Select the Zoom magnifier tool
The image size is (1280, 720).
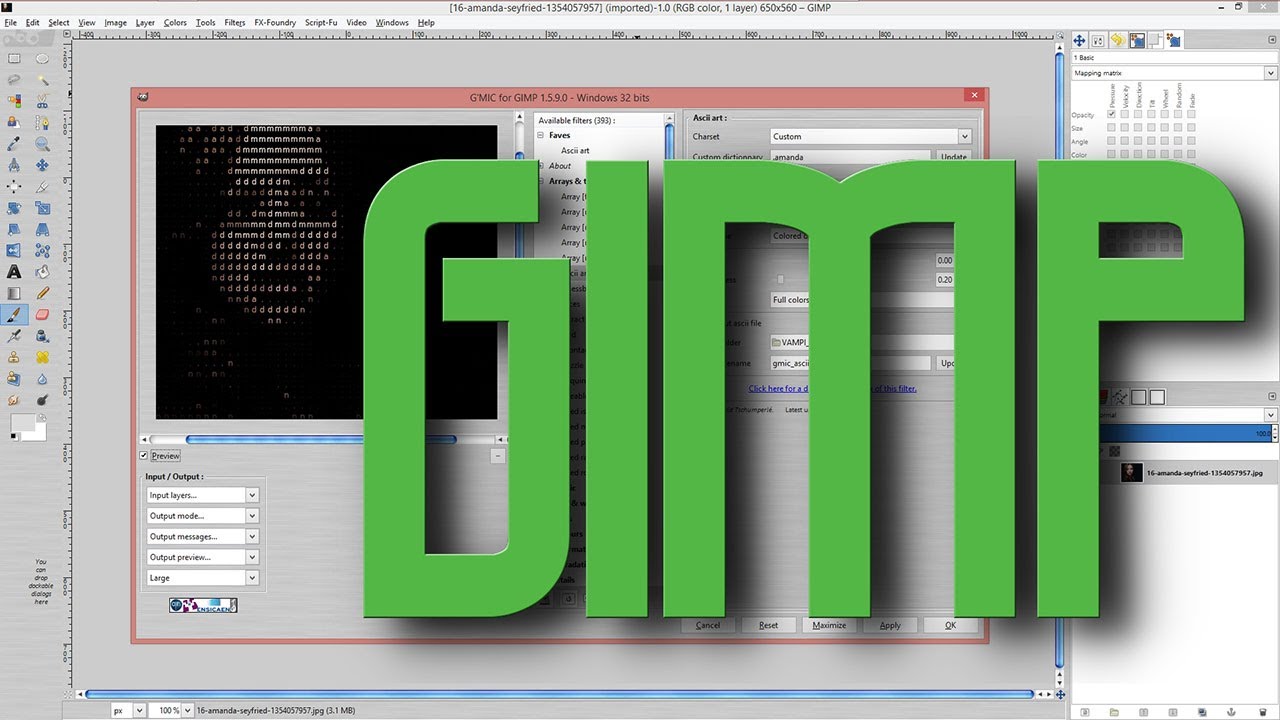pyautogui.click(x=43, y=143)
